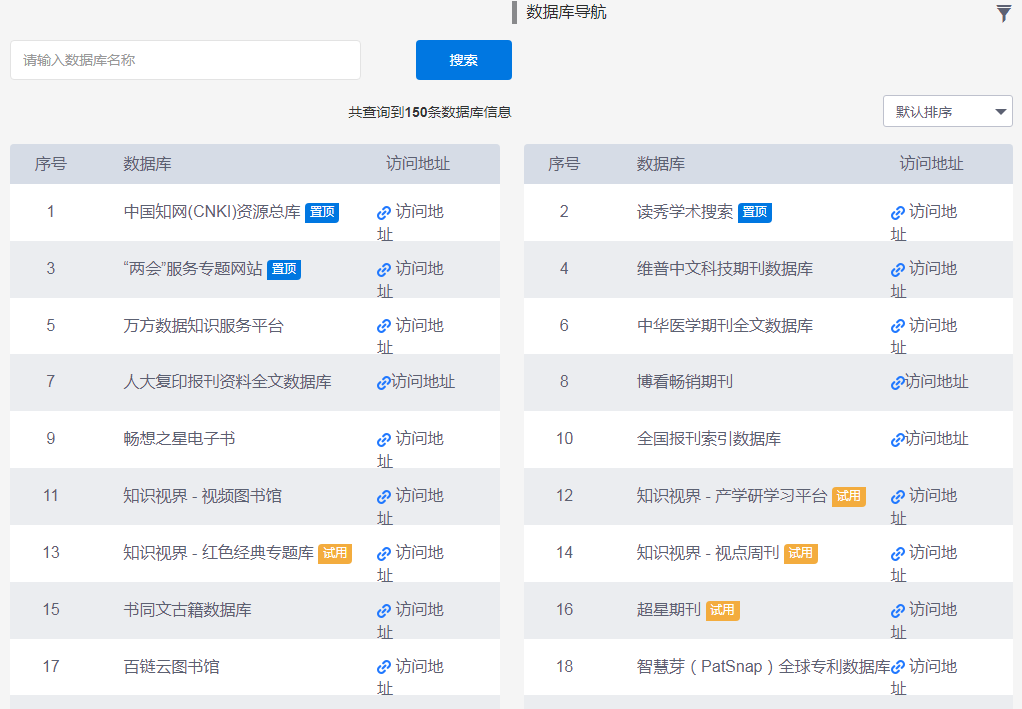This screenshot has height=709, width=1022.
Task: Open 维普中文科技期刊数据库 entry
Action: pos(725,268)
